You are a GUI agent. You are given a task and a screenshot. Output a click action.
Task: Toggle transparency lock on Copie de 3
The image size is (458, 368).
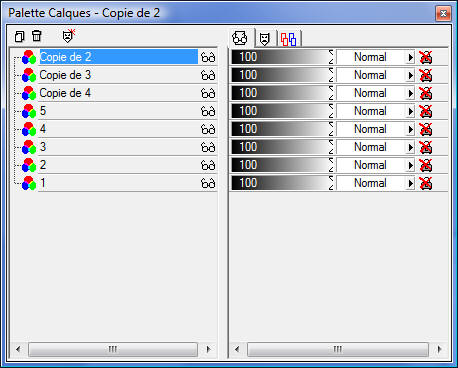point(426,75)
